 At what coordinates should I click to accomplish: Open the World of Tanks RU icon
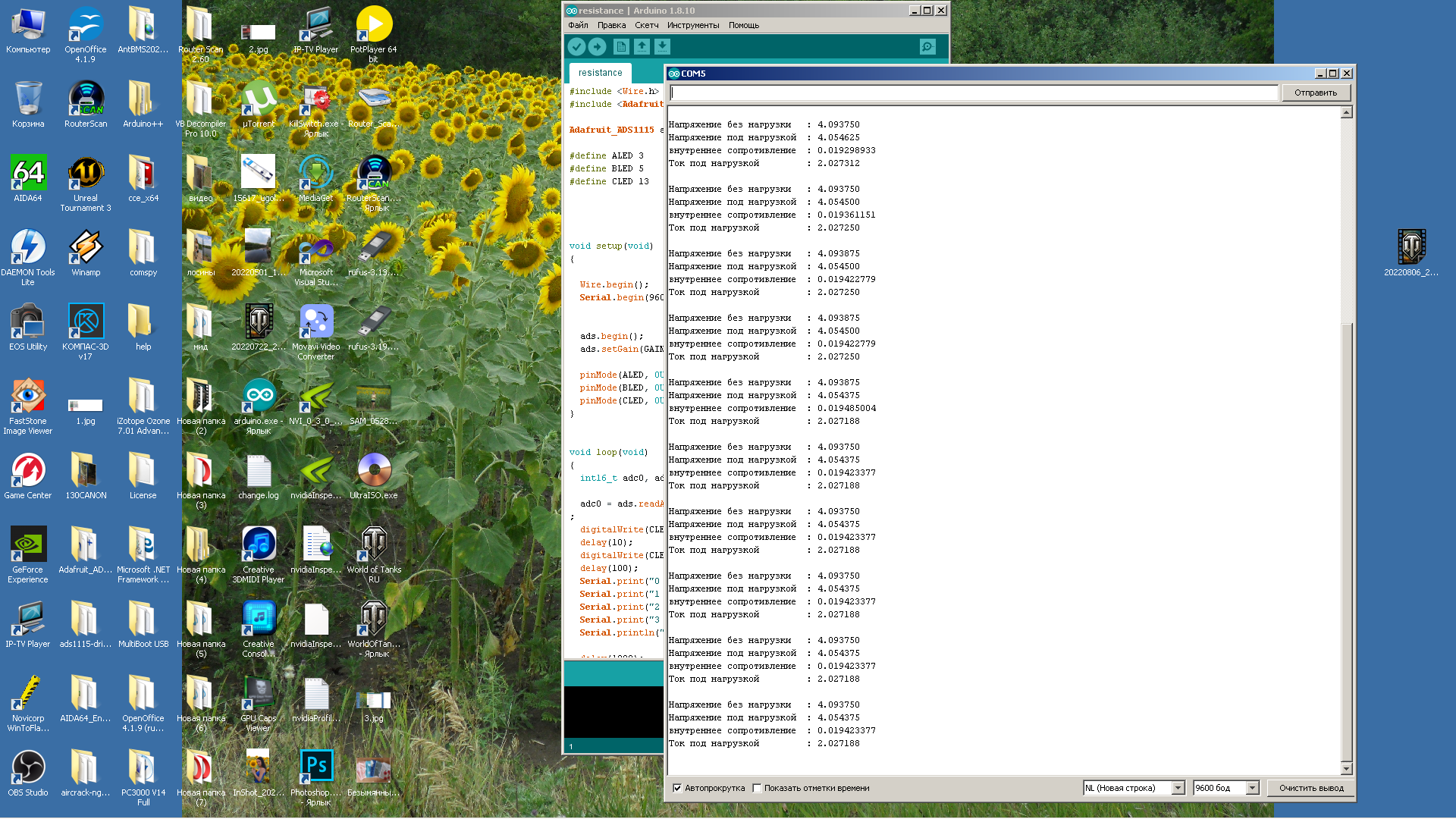(x=374, y=544)
